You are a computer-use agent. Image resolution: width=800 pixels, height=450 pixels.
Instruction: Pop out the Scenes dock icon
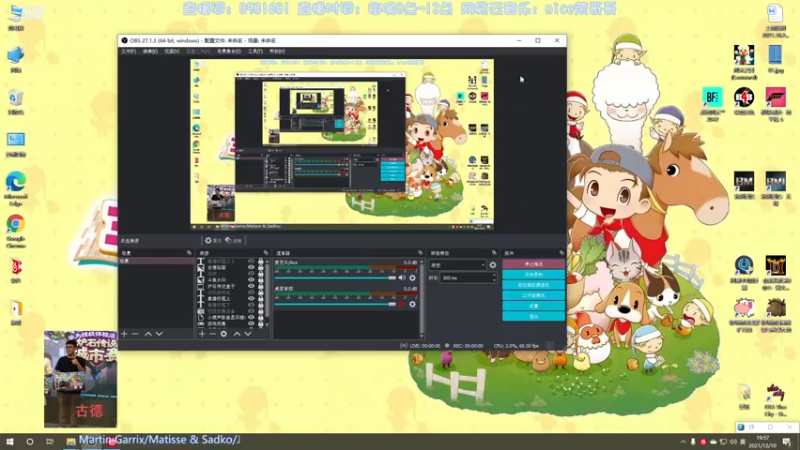pos(189,253)
